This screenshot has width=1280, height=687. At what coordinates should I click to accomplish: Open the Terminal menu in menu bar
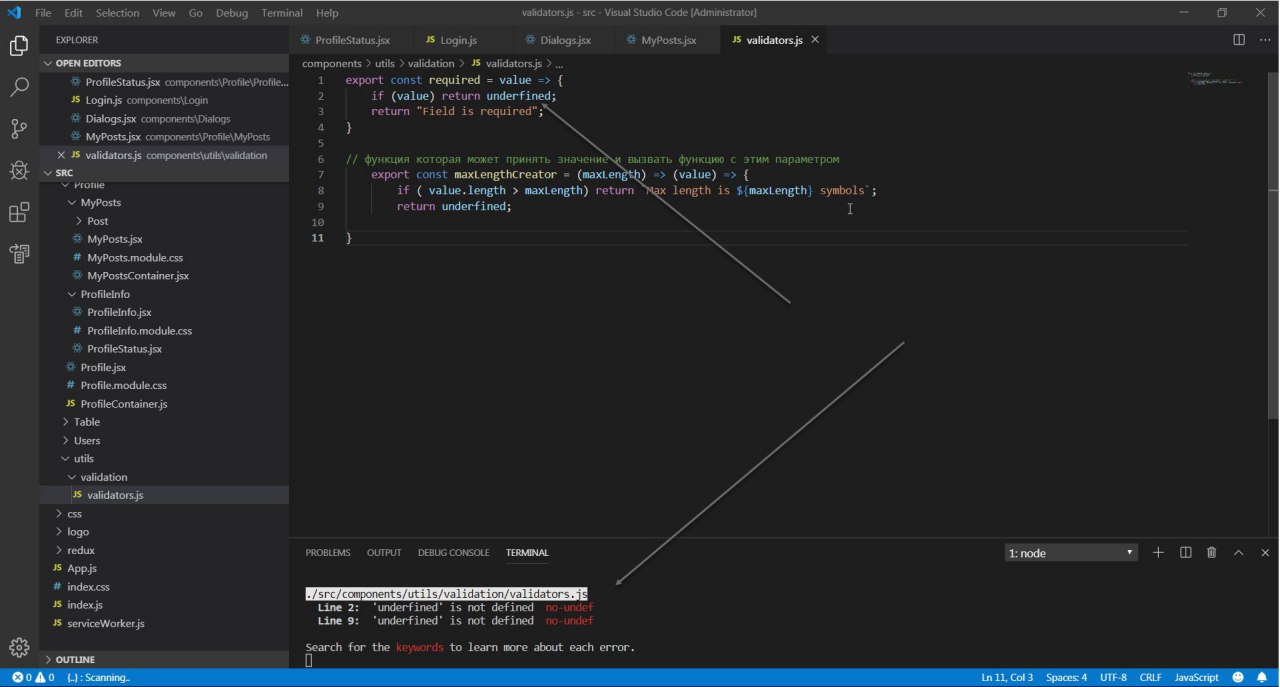tap(281, 13)
